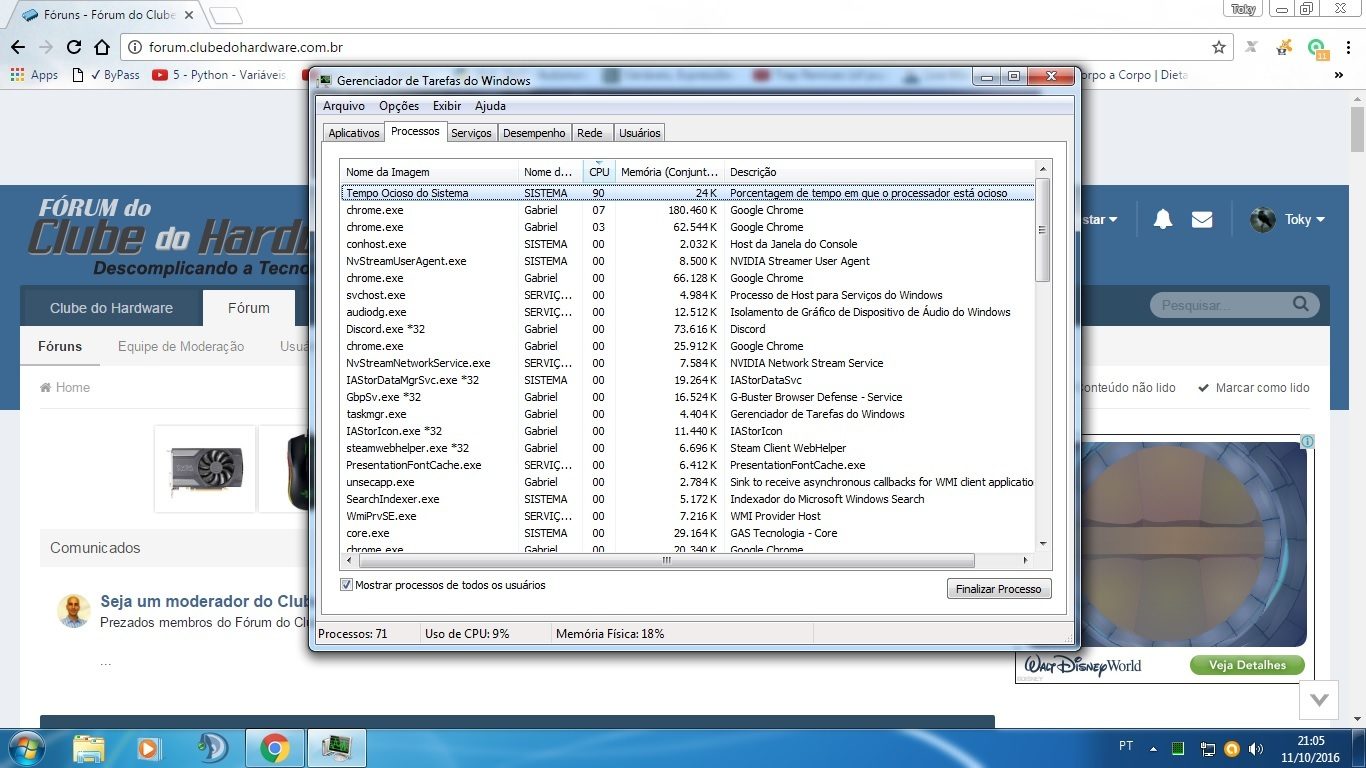Show hidden tray icons arrow

point(1155,748)
